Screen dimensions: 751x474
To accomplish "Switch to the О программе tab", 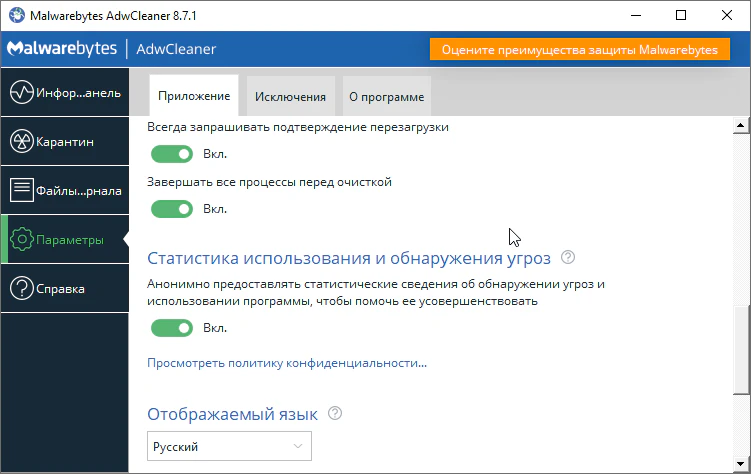I will point(386,97).
